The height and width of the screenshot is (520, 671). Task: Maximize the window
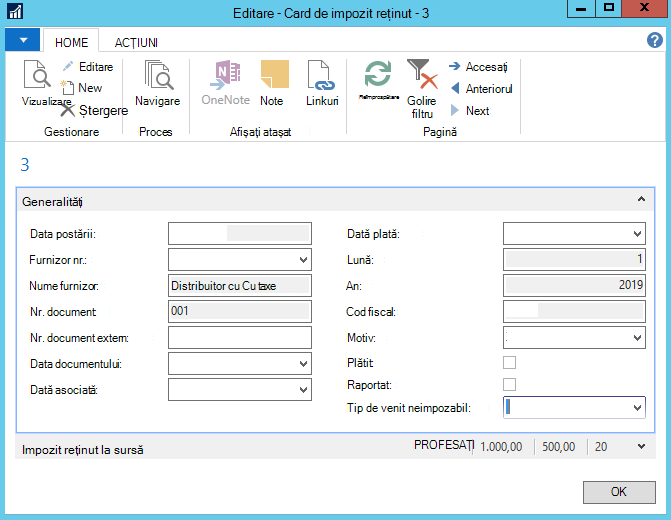609,8
